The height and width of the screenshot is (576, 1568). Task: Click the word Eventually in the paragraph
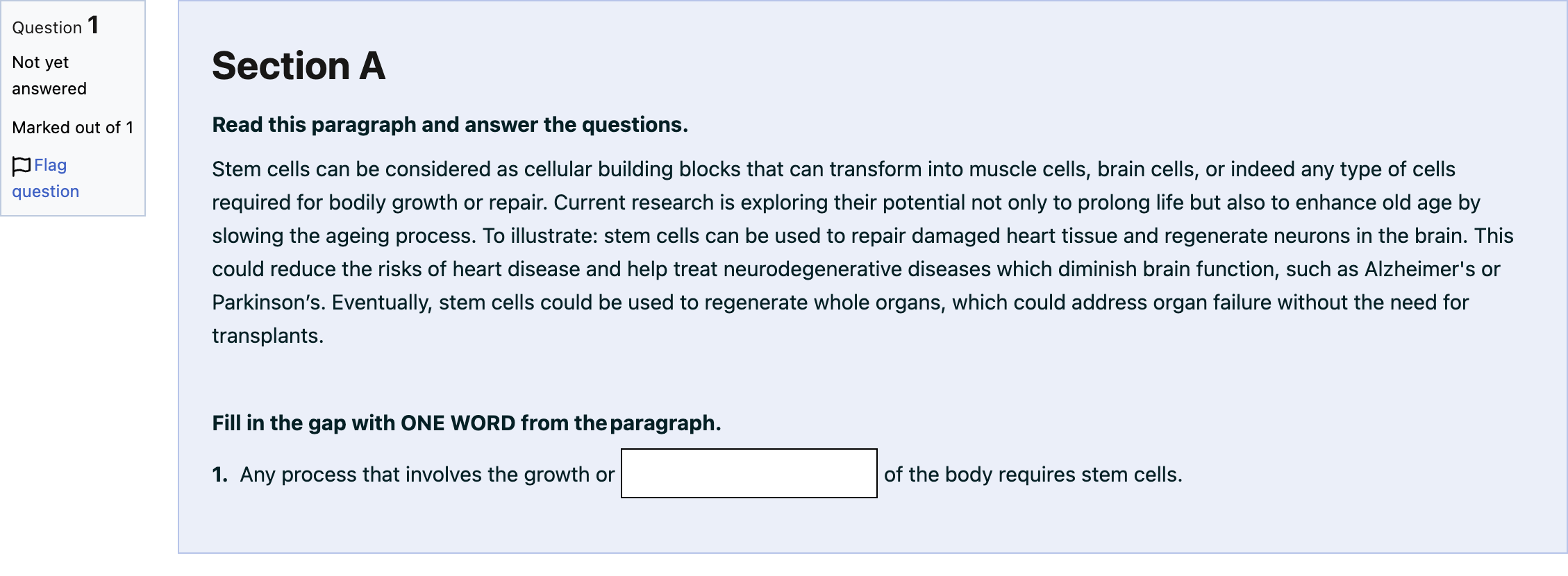tap(382, 303)
